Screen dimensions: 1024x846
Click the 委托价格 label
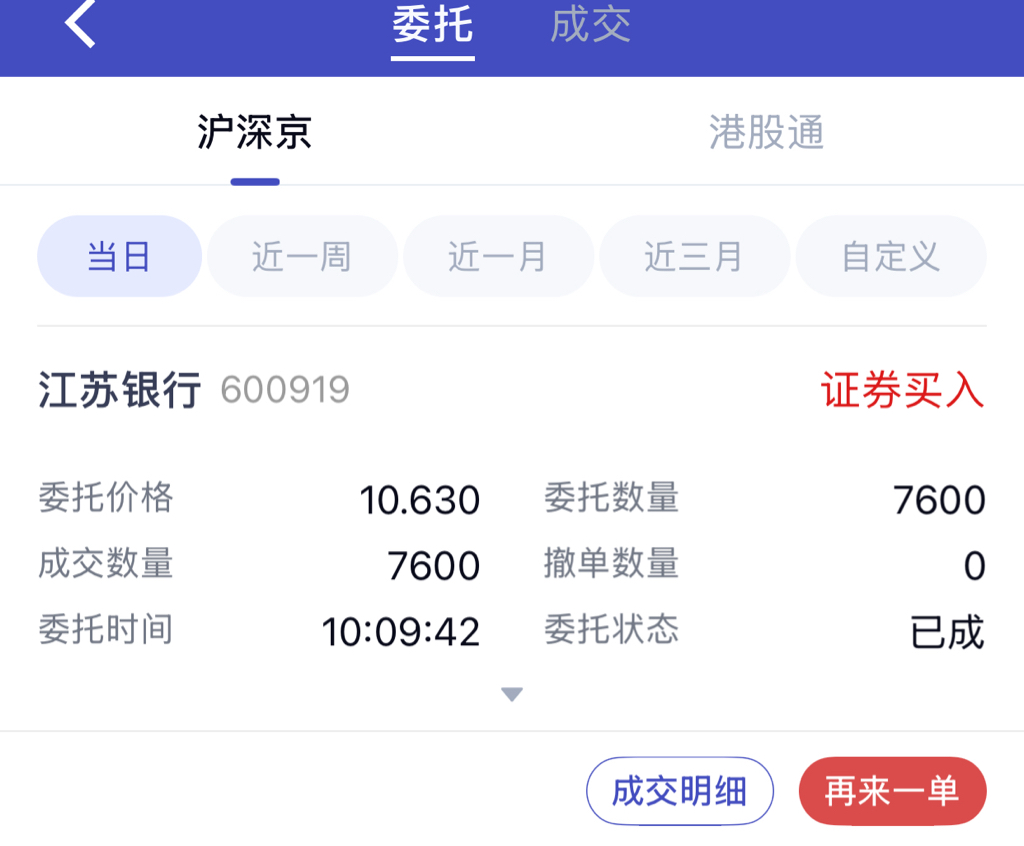point(106,498)
